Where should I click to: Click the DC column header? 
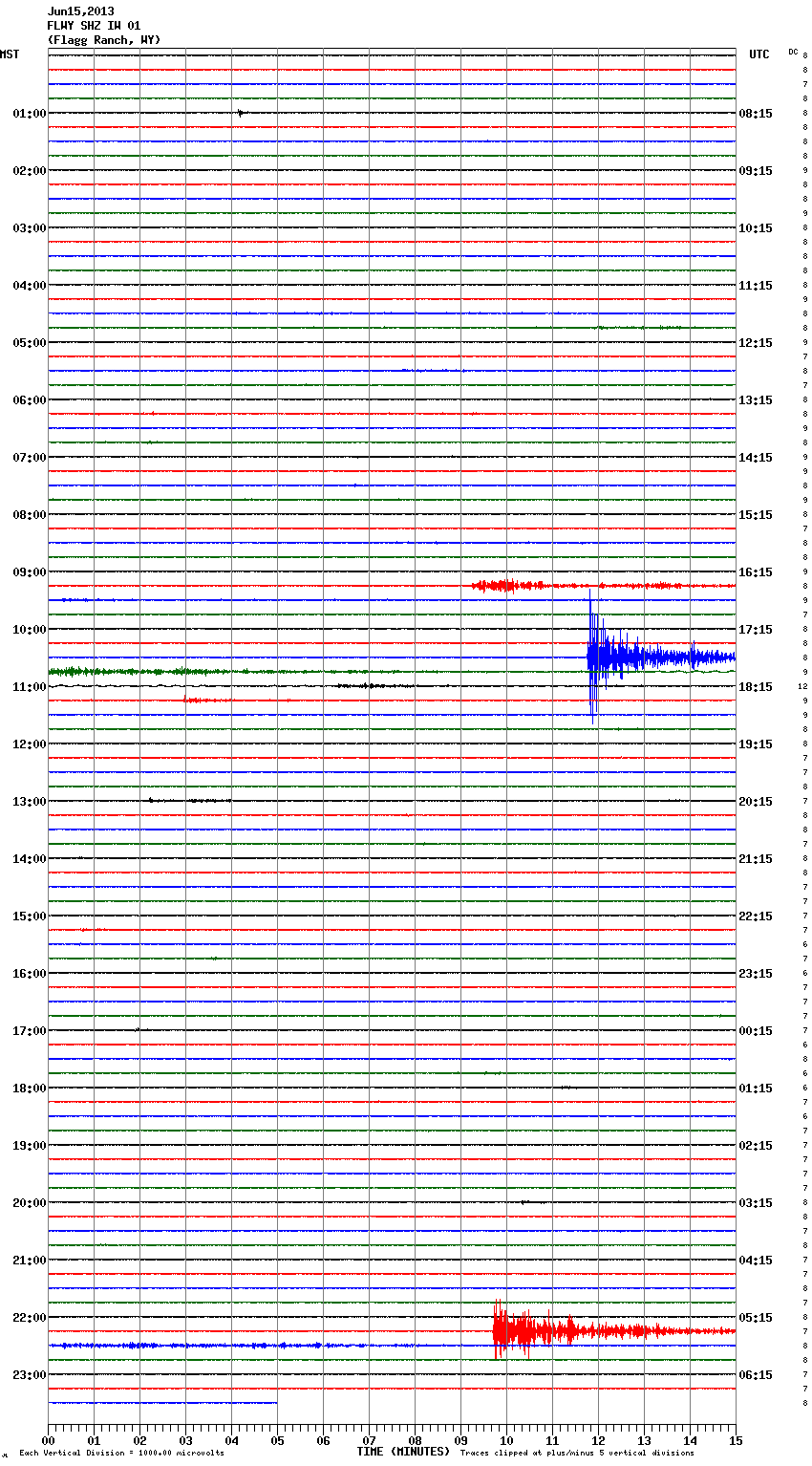coord(793,52)
